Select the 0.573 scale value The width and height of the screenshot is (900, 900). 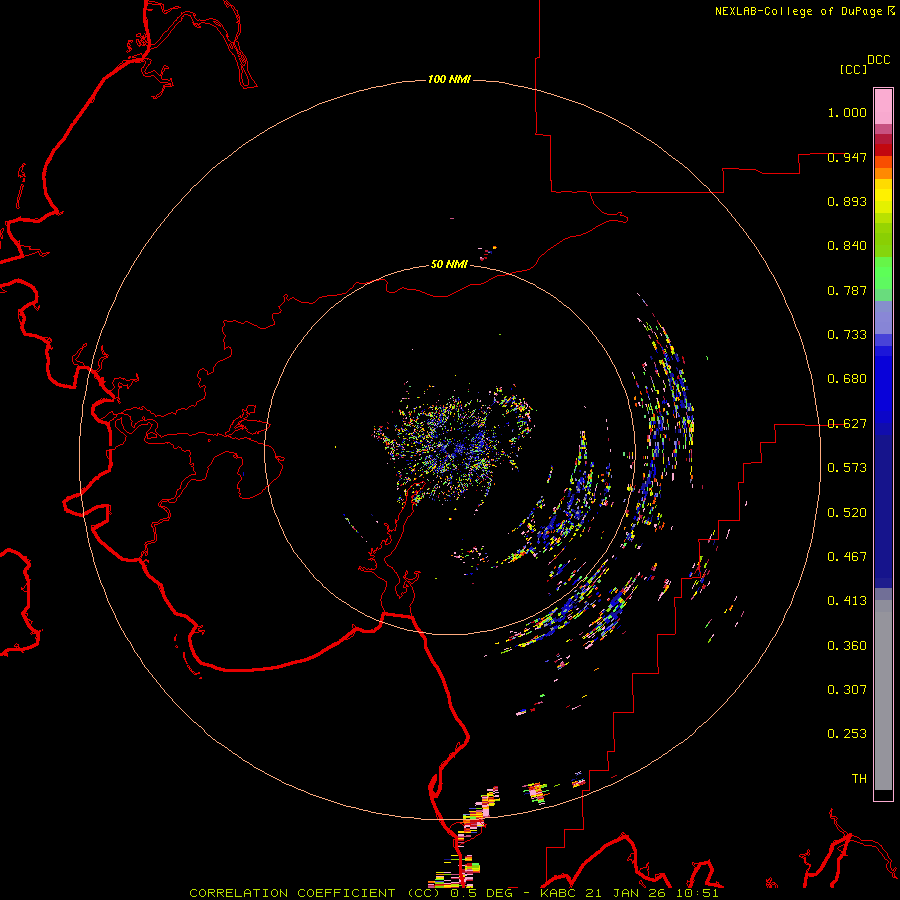pyautogui.click(x=847, y=468)
